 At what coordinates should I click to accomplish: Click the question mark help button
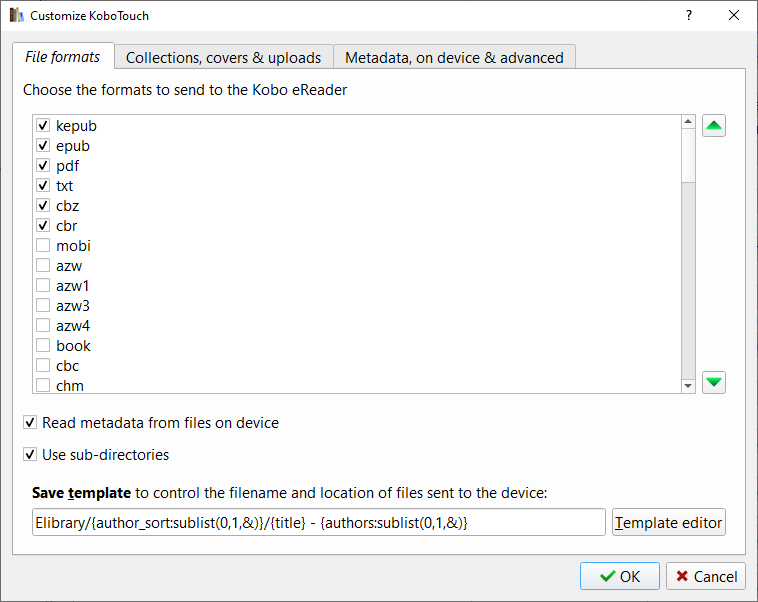(x=688, y=16)
